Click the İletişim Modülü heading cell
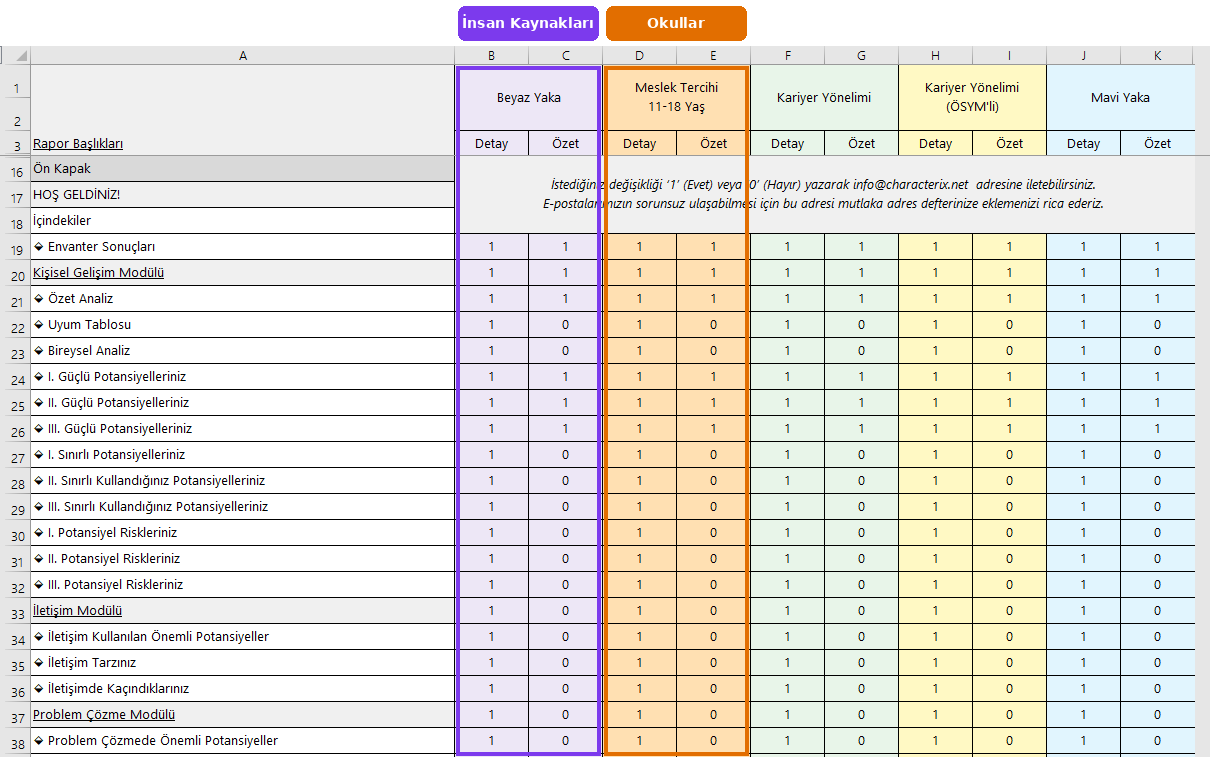This screenshot has height=757, width=1210. (243, 611)
